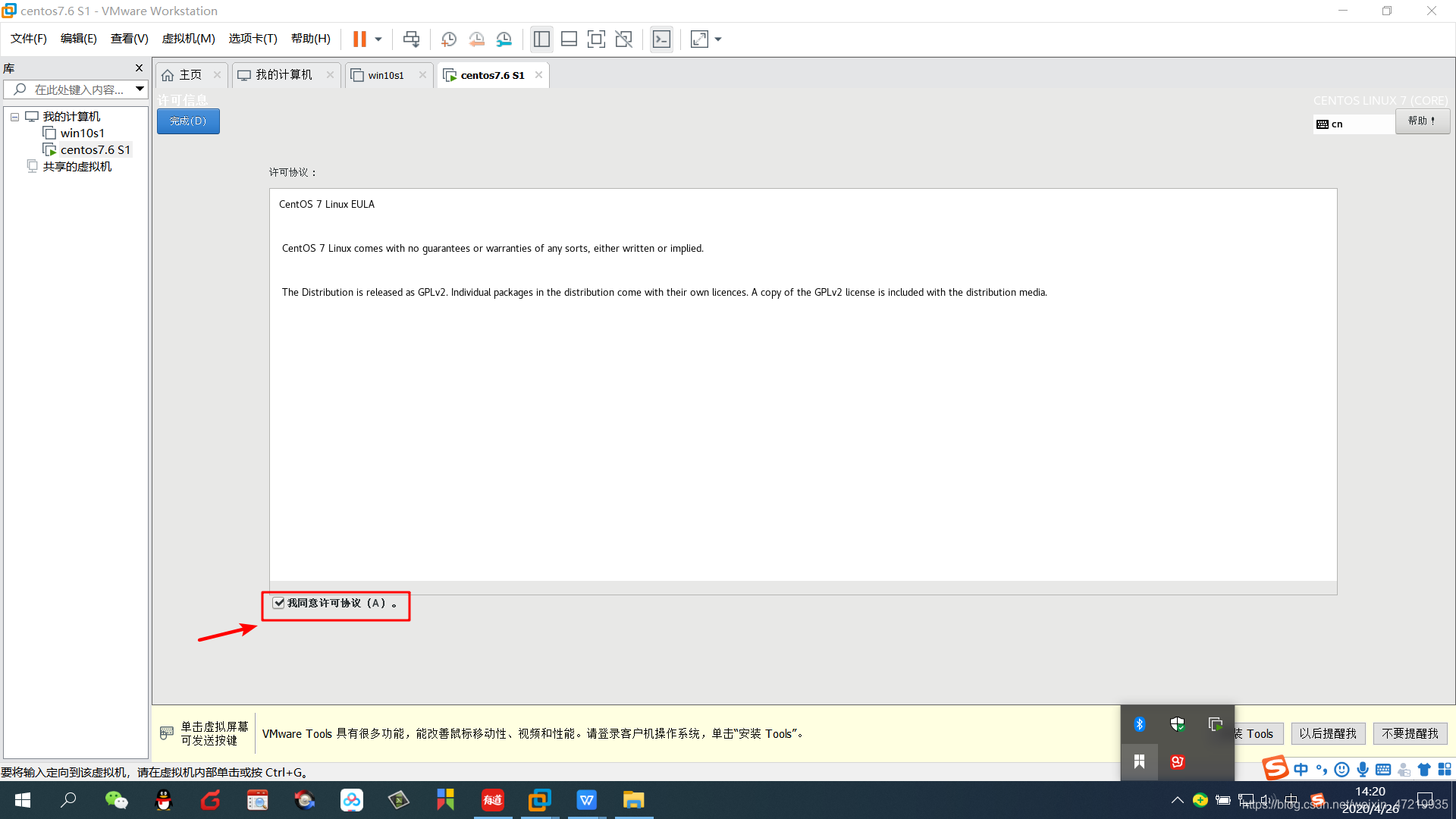
Task: Open the notification center icon
Action: (1426, 800)
